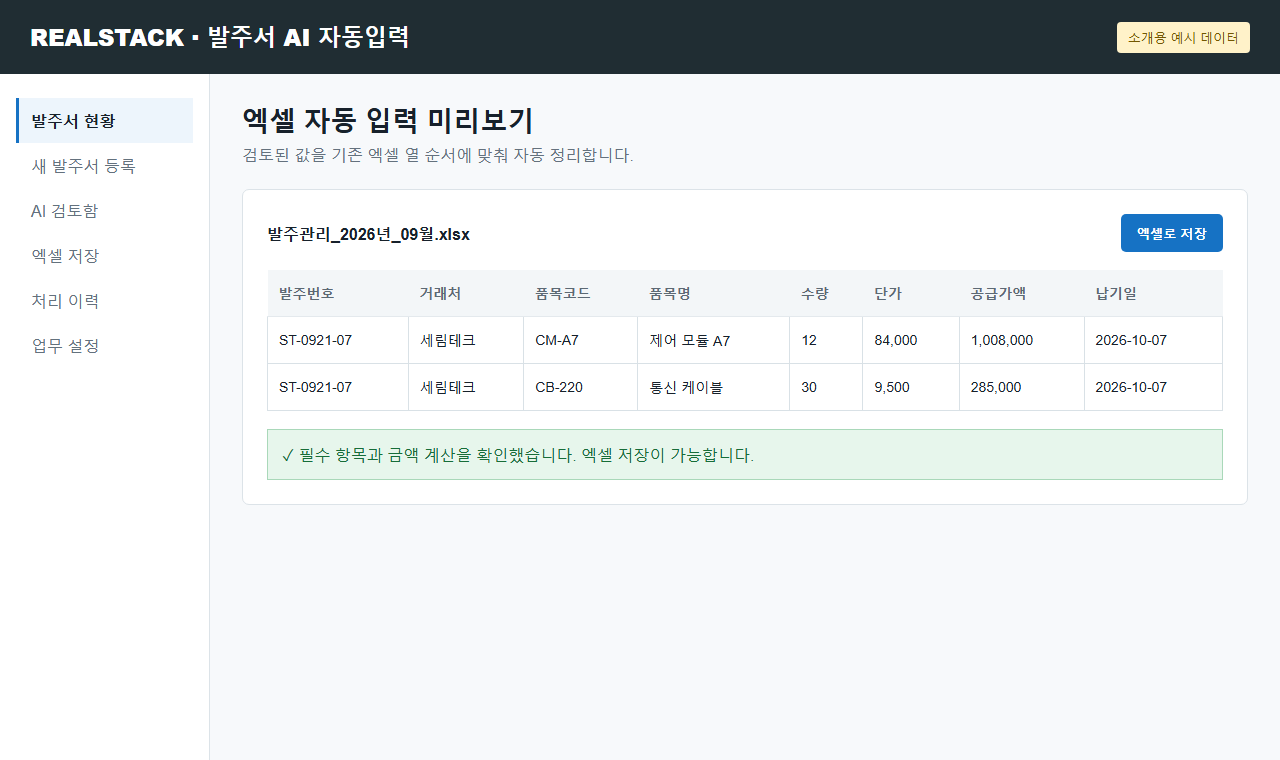Click the CM-A7 item code cell

[x=581, y=340]
